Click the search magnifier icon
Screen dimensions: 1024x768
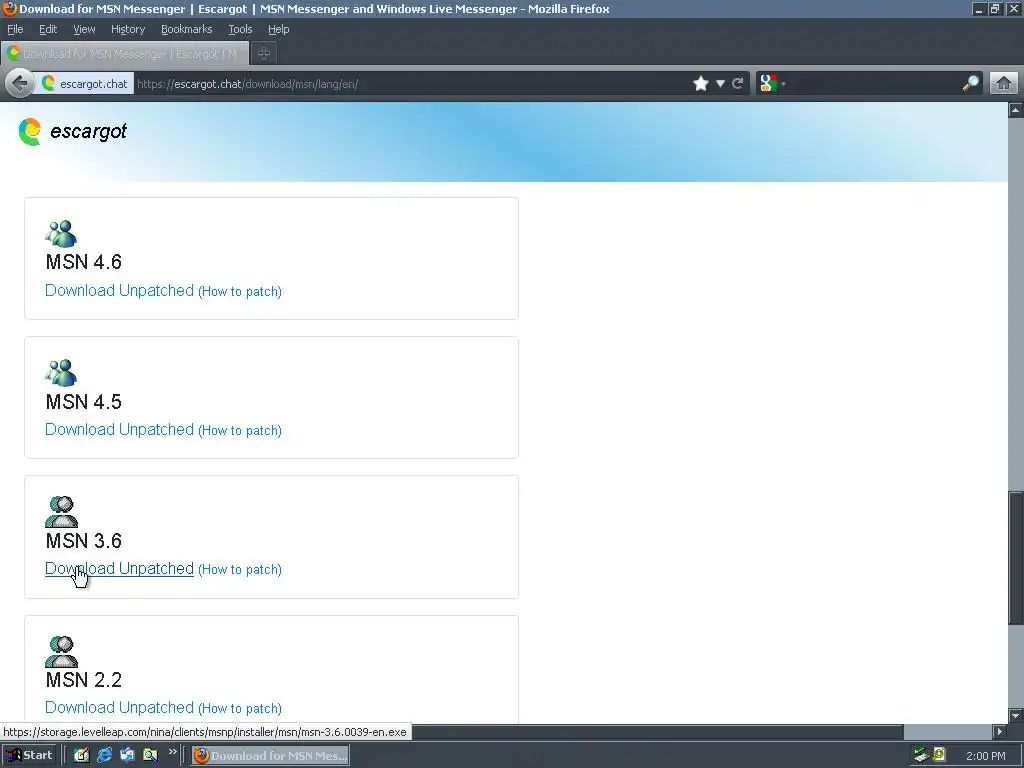click(970, 84)
